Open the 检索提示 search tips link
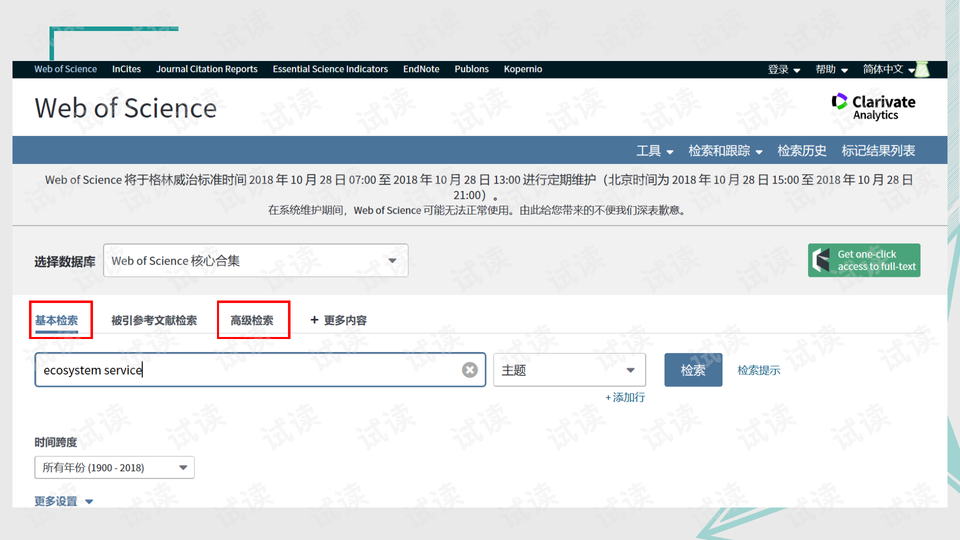 coord(759,370)
